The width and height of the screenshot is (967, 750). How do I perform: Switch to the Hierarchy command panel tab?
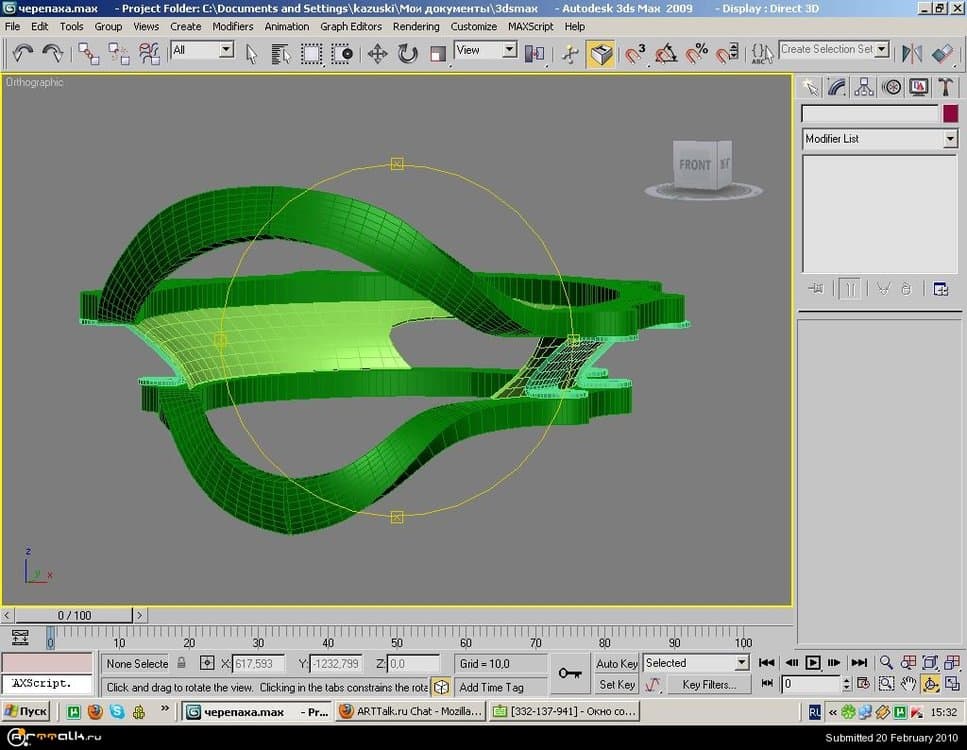pos(863,87)
